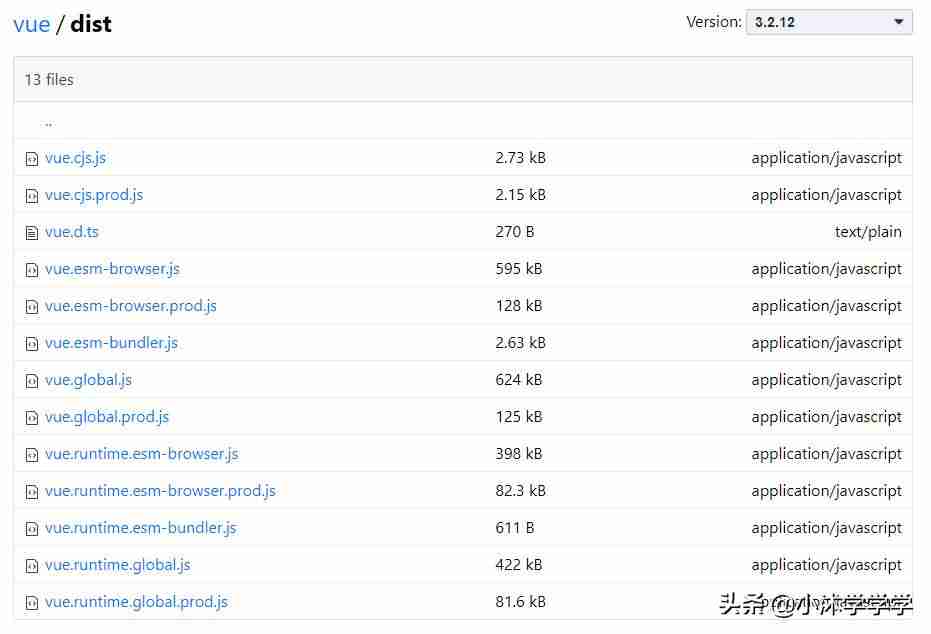This screenshot has height=634, width=931.
Task: Click the 'dist' breadcrumb heading
Action: point(91,24)
